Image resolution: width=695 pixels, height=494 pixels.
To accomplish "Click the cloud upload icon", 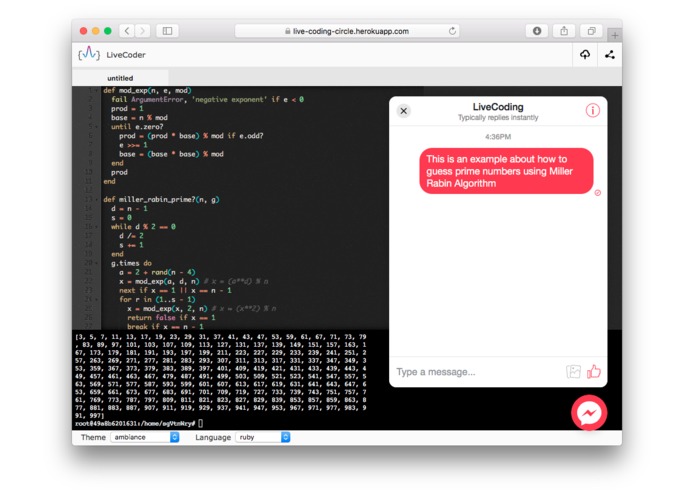I will 585,54.
